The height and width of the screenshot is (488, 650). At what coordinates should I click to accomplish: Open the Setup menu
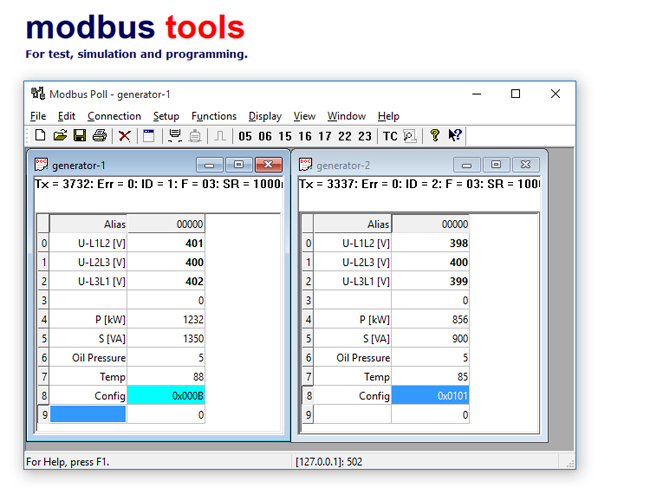click(x=166, y=117)
